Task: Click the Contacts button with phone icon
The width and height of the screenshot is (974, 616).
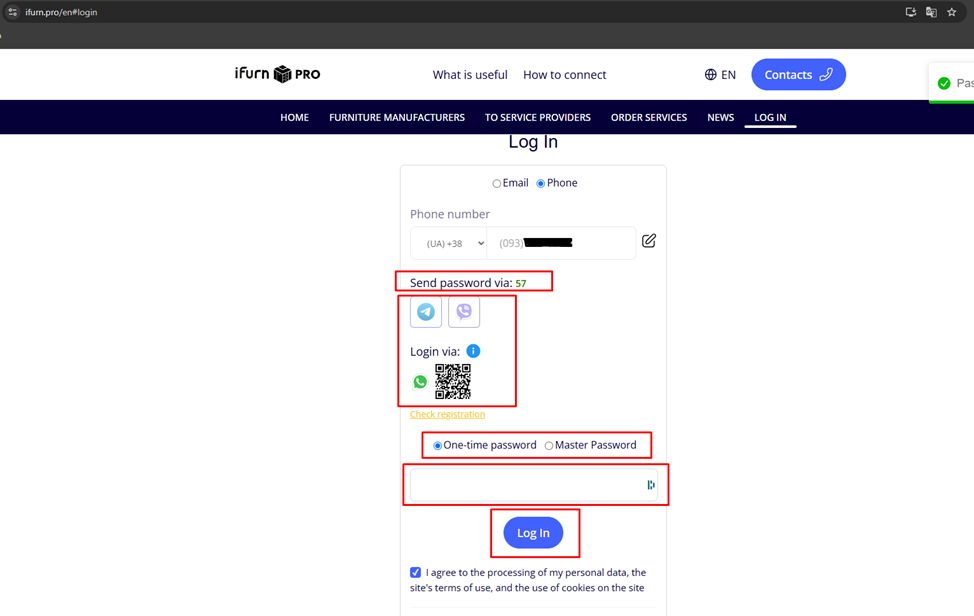Action: [798, 75]
